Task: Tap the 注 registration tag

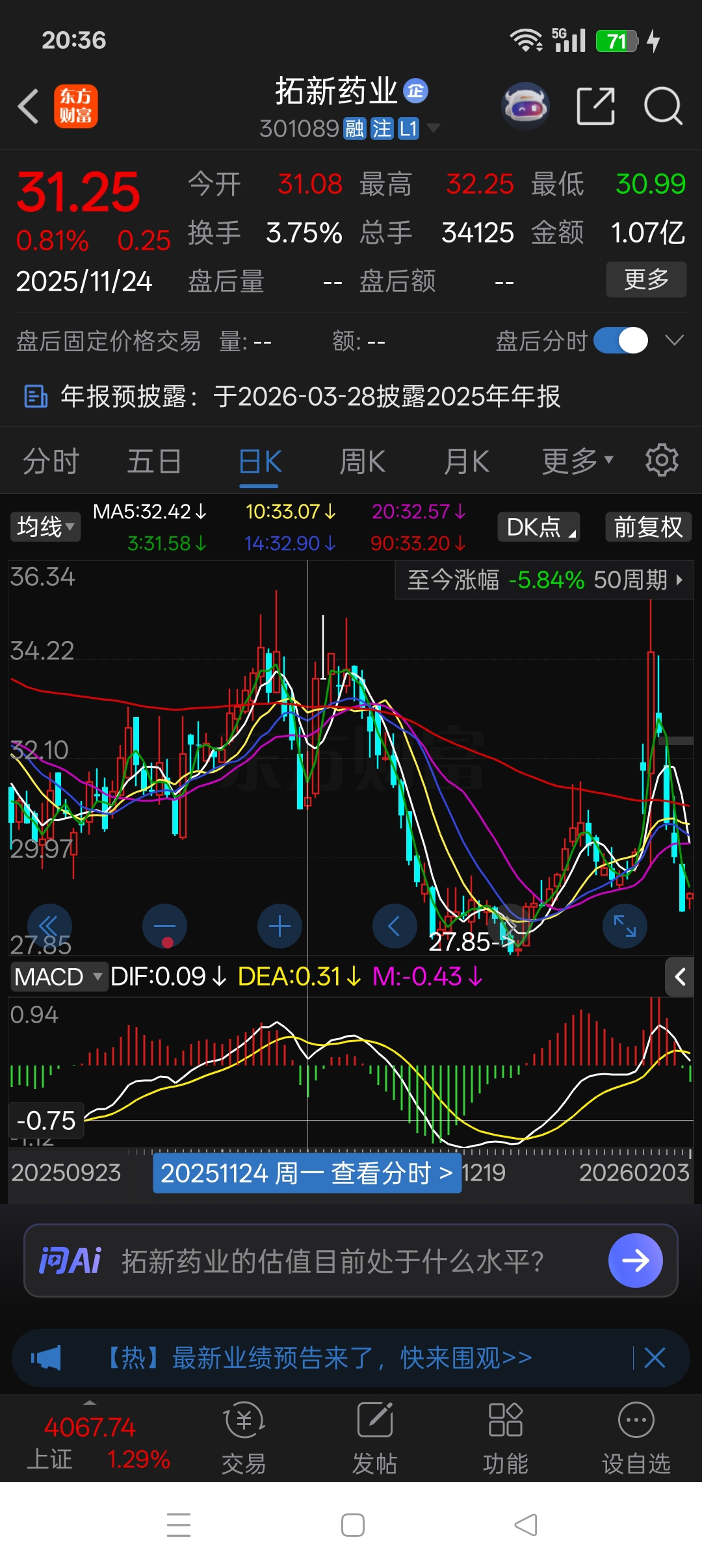Action: (x=382, y=129)
